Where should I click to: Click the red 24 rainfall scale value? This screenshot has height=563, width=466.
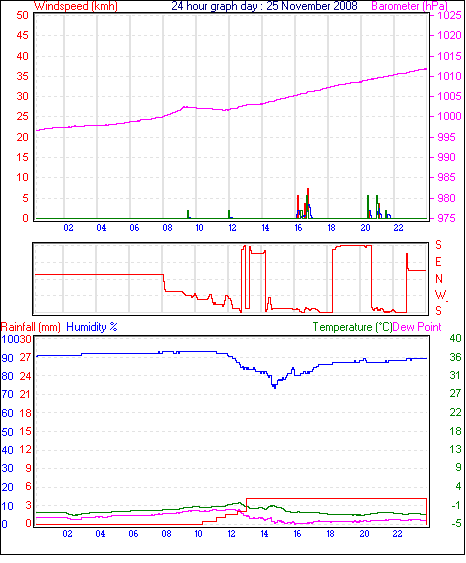25,376
